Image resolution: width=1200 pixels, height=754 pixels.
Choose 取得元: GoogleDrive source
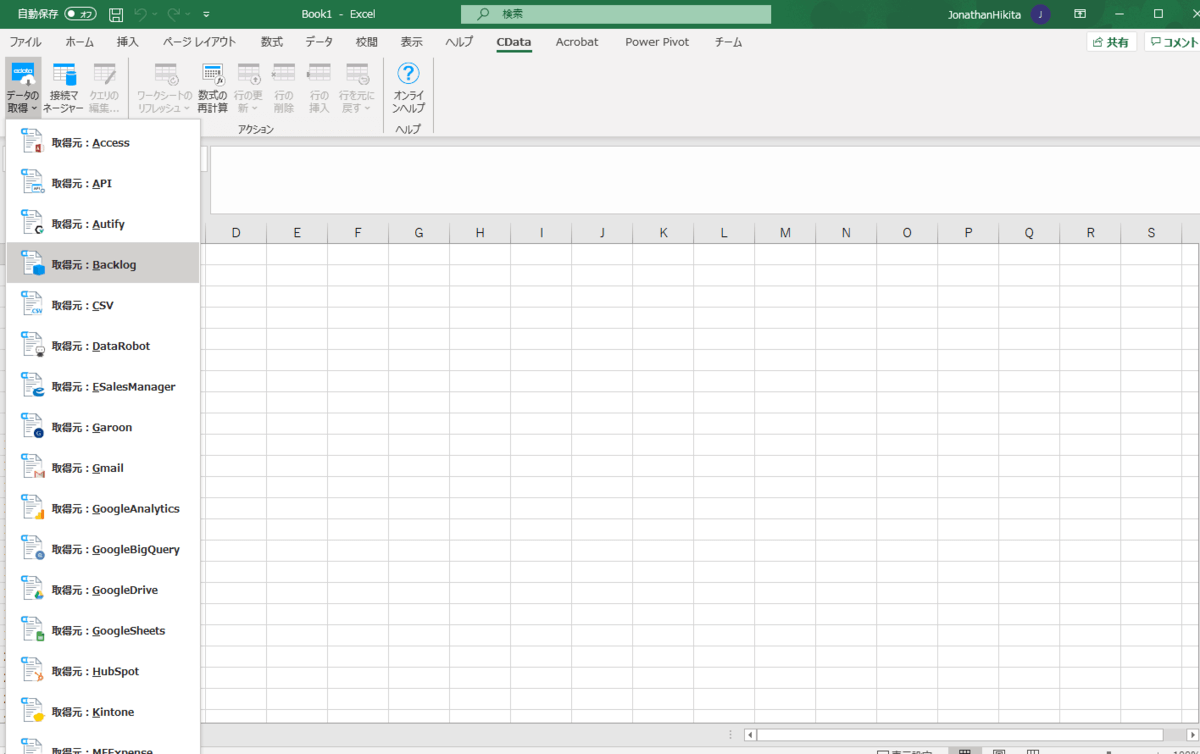[x=103, y=590]
